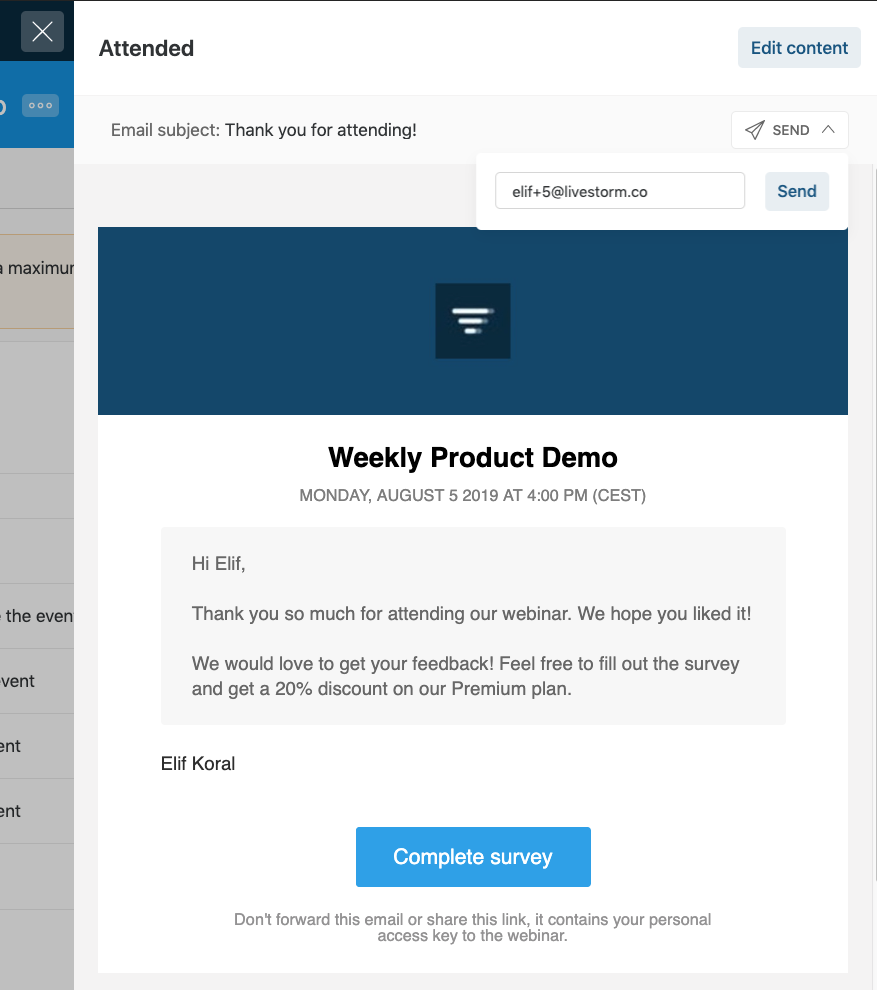The height and width of the screenshot is (990, 877).
Task: Click the Hi Elif message body box
Action: [x=473, y=626]
